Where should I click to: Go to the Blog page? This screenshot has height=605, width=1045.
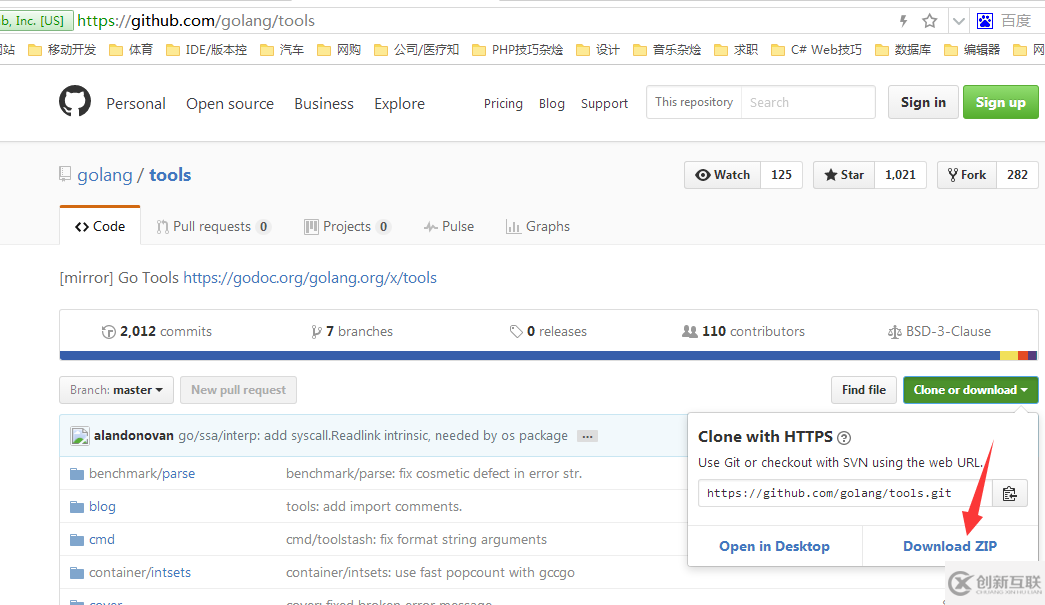click(552, 103)
